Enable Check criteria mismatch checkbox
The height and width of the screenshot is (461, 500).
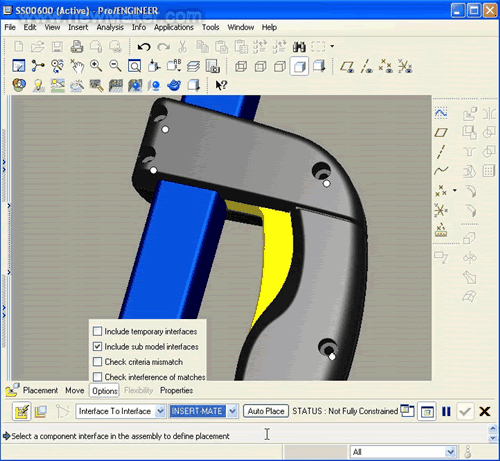point(97,362)
